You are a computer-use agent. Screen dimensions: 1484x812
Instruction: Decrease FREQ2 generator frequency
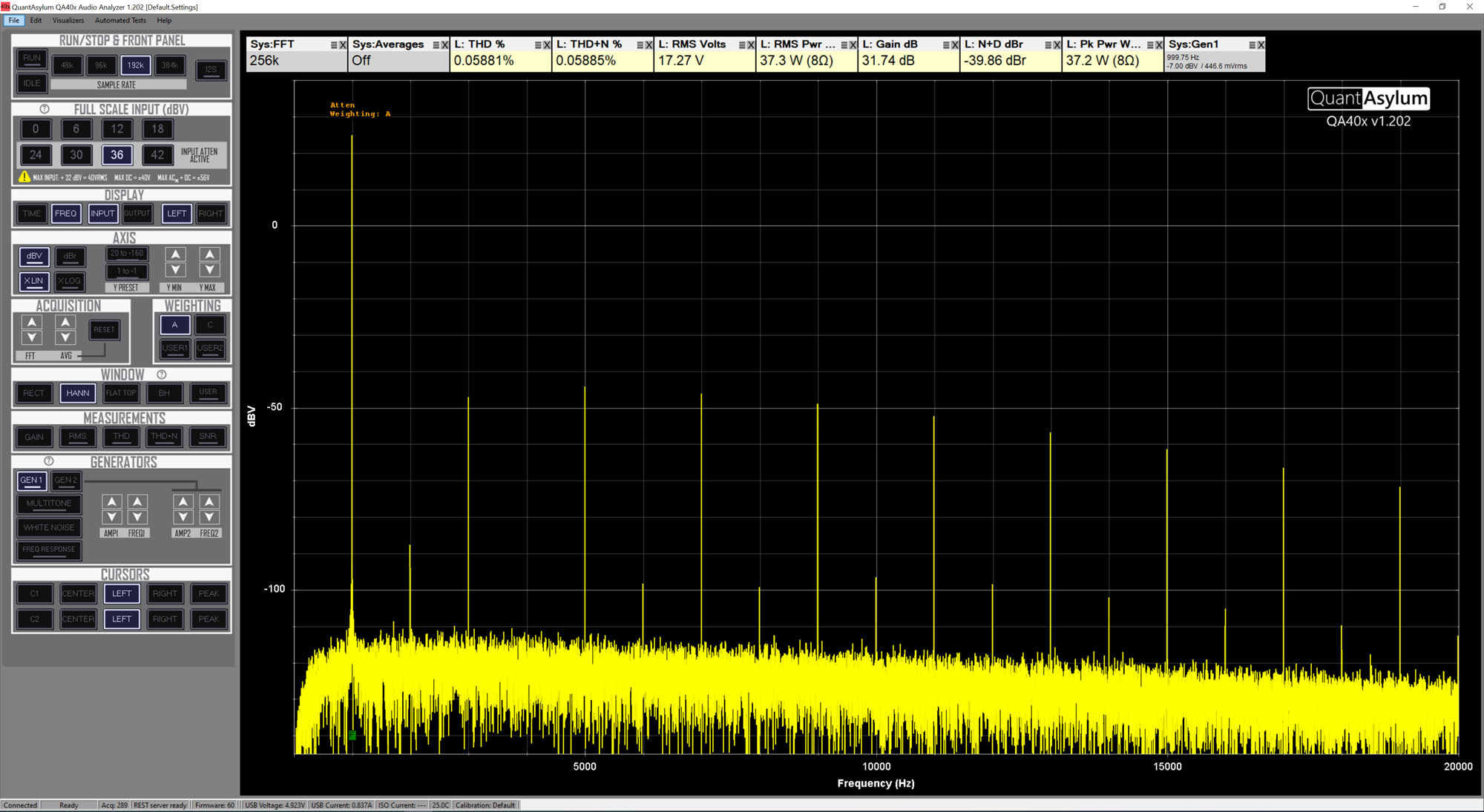tap(209, 517)
